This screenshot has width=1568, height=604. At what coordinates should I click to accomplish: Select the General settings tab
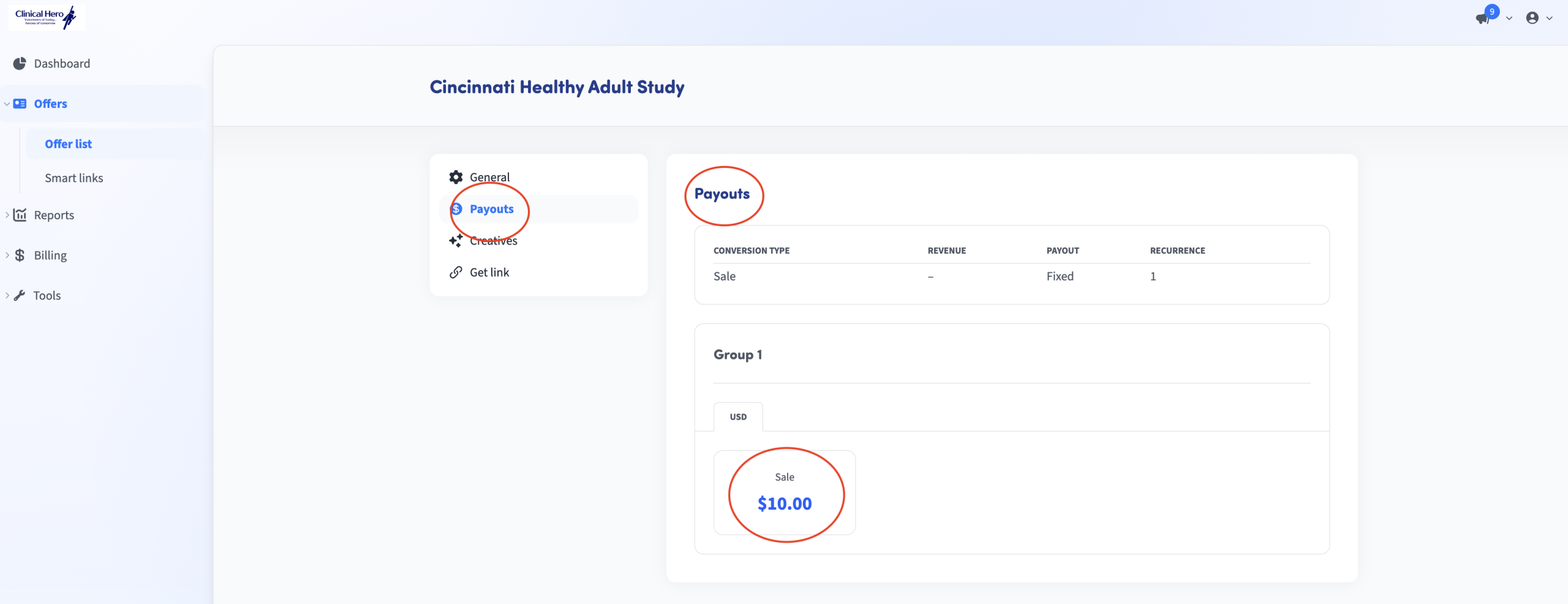[538, 177]
